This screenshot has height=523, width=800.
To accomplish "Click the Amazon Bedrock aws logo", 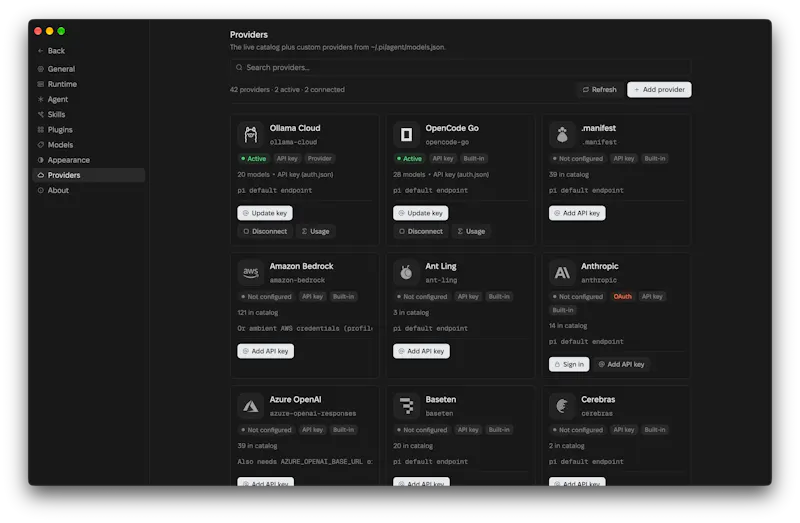I will pos(251,272).
